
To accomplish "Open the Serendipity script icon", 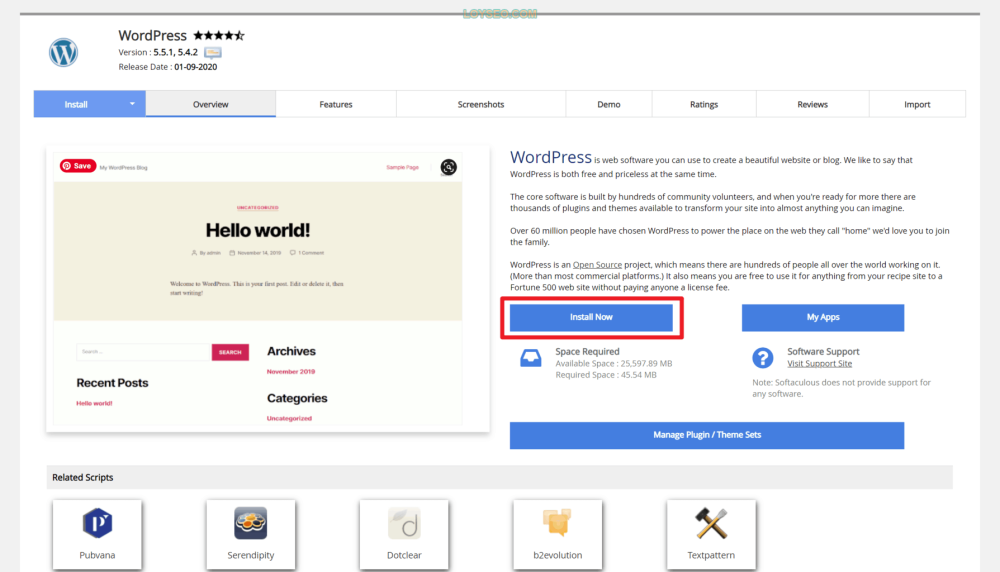I will pyautogui.click(x=251, y=524).
